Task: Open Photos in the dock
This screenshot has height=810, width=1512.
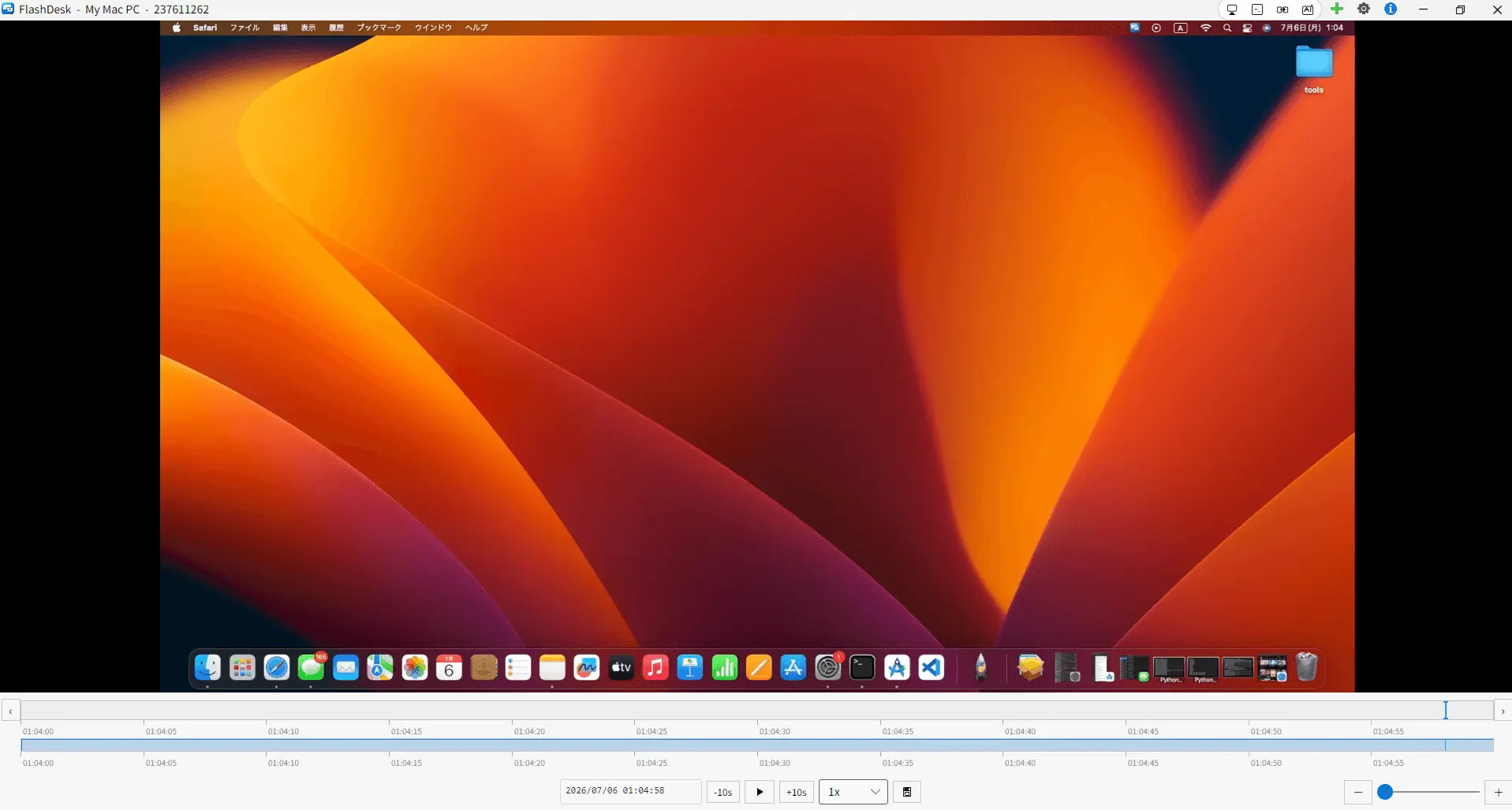Action: pos(414,668)
